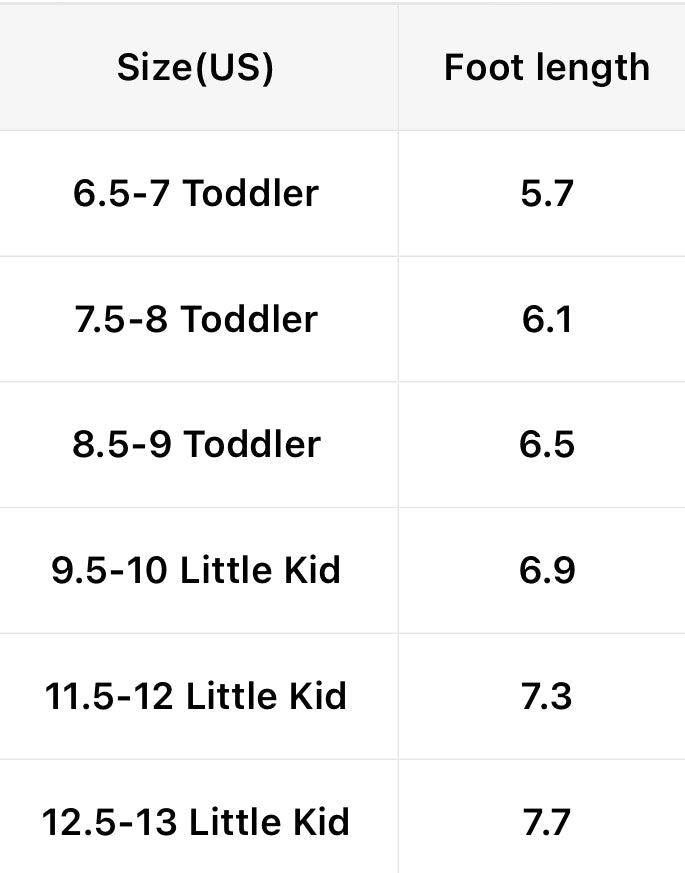Viewport: 685px width, 873px height.
Task: Click the 6.9 foot length value
Action: 546,570
